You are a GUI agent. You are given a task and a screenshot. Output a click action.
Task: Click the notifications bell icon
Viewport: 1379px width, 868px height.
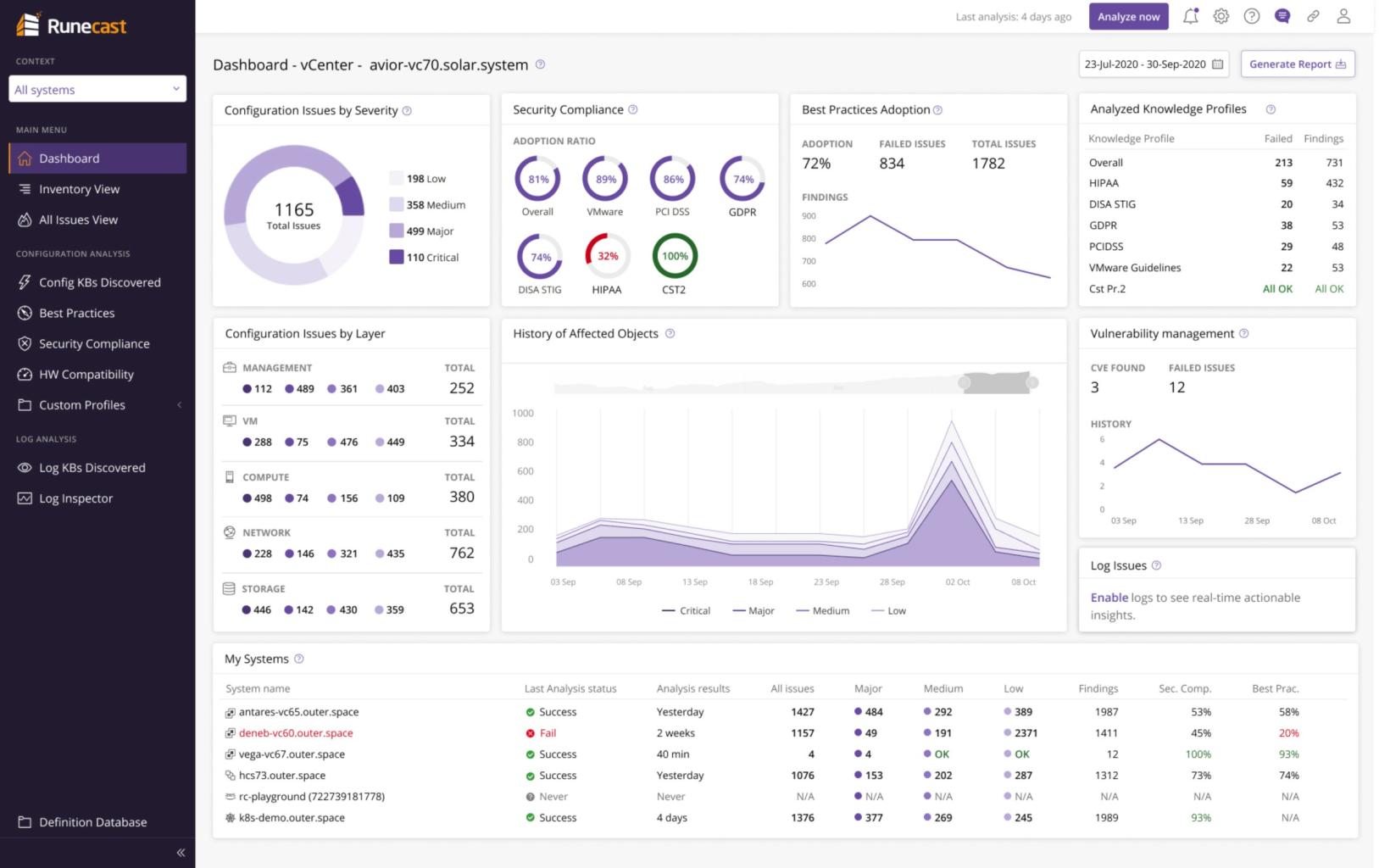1190,16
